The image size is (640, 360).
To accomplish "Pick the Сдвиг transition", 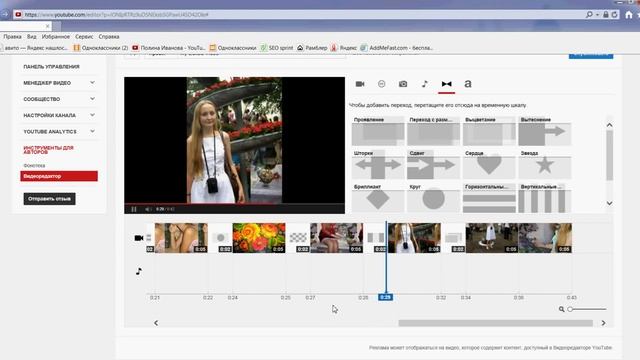I will pyautogui.click(x=433, y=164).
